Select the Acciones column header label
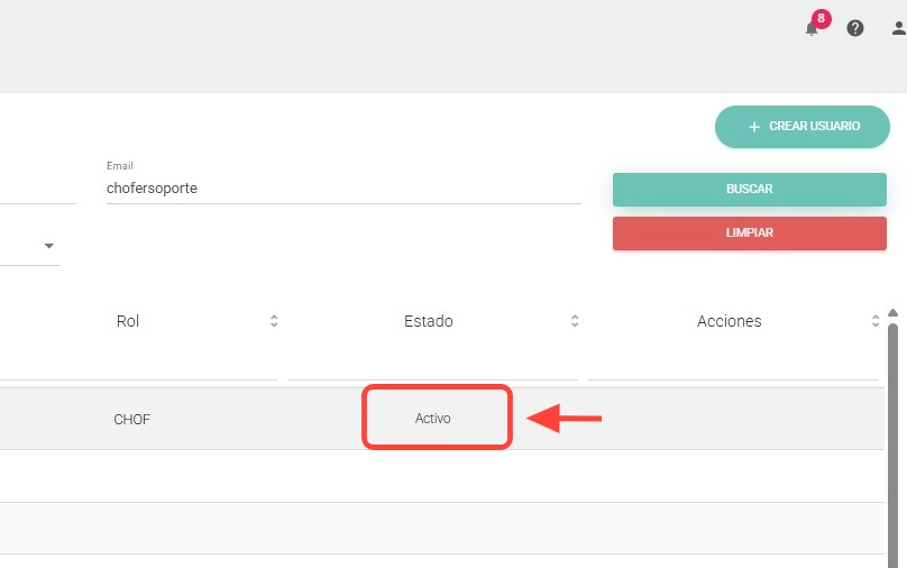 pyautogui.click(x=729, y=321)
